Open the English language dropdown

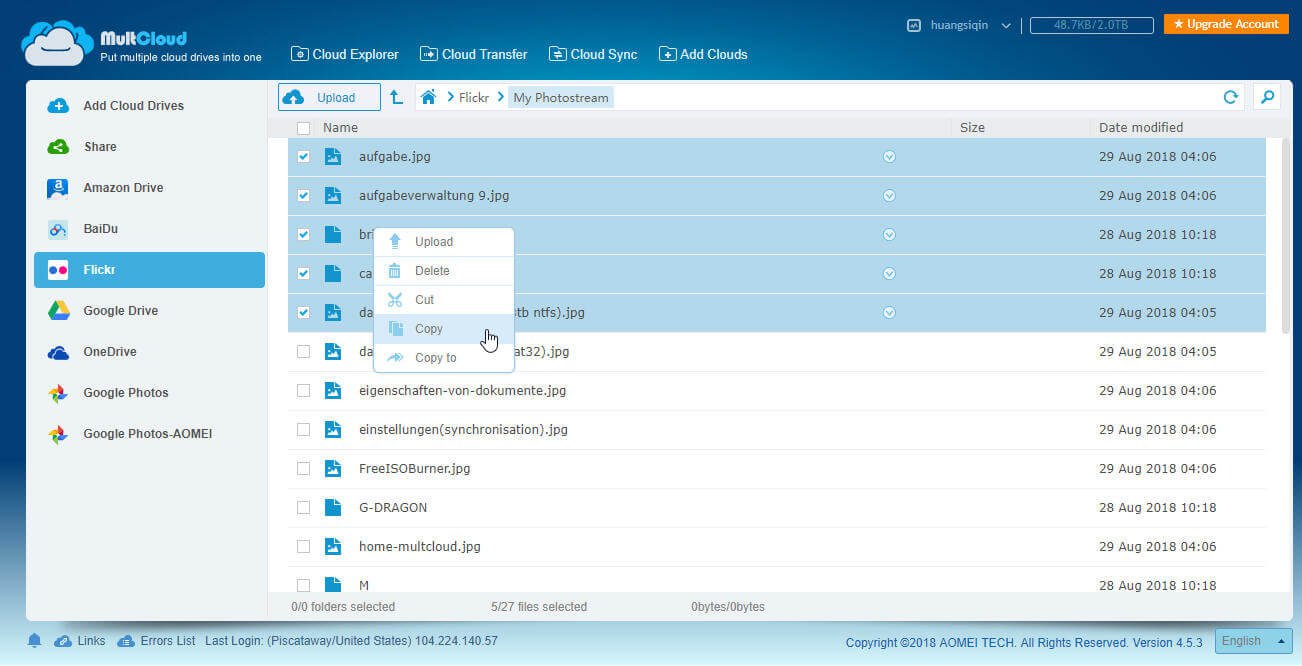(x=1253, y=641)
